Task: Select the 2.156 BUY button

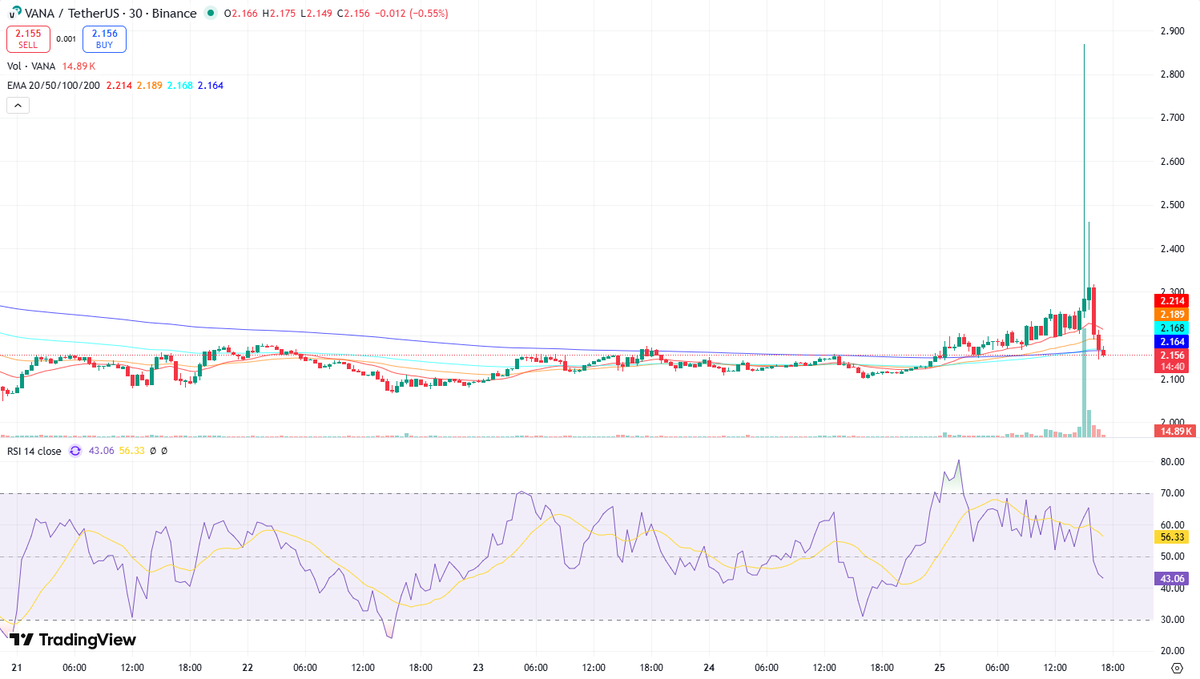Action: coord(103,40)
